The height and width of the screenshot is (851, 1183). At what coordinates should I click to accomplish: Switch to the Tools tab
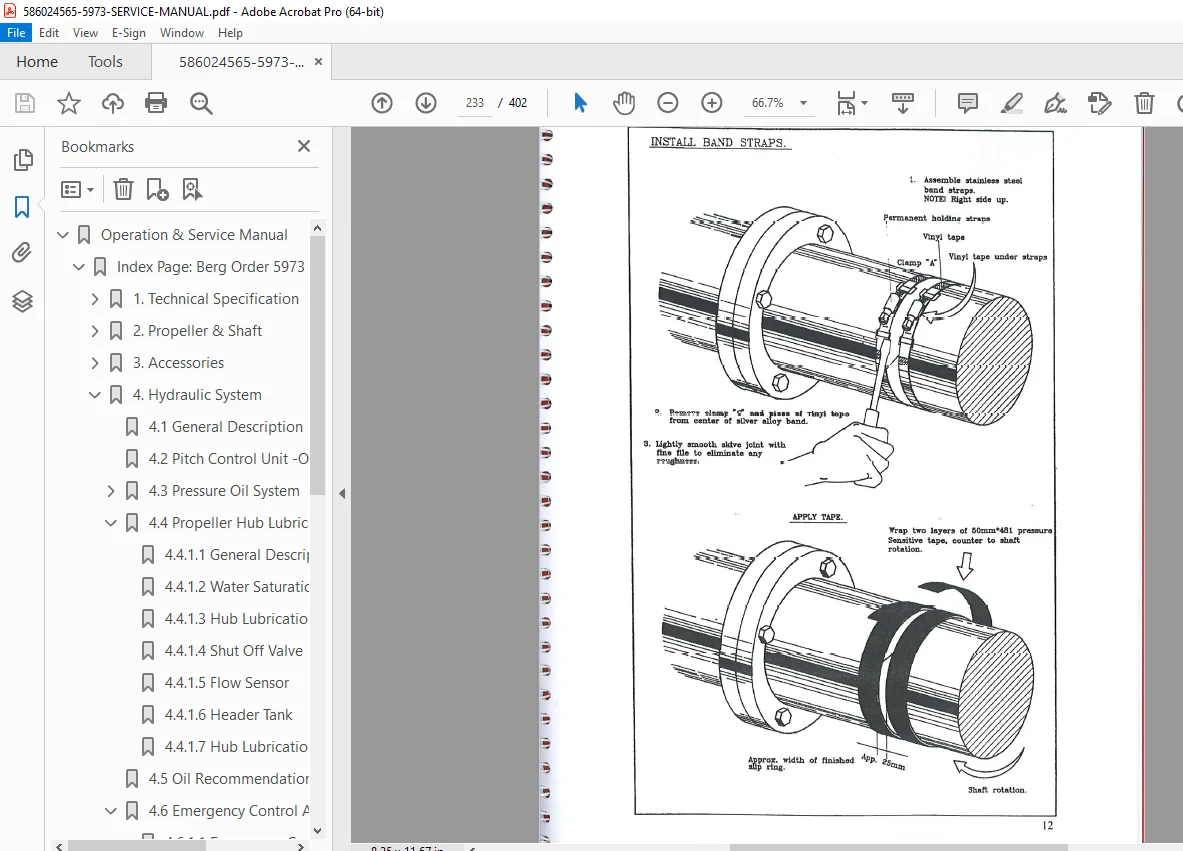pyautogui.click(x=105, y=62)
